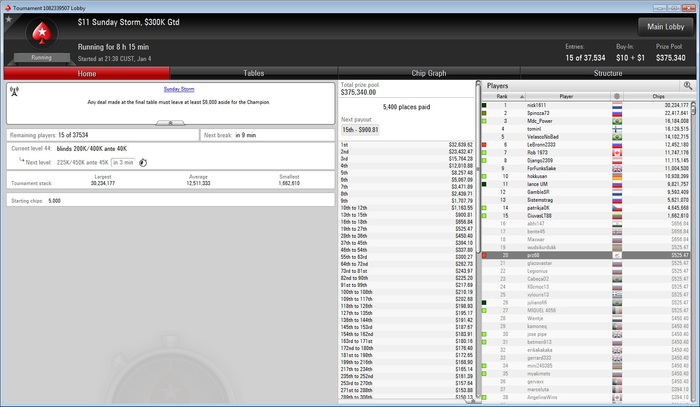Sort players by the country globe column
The width and height of the screenshot is (700, 407).
[617, 96]
